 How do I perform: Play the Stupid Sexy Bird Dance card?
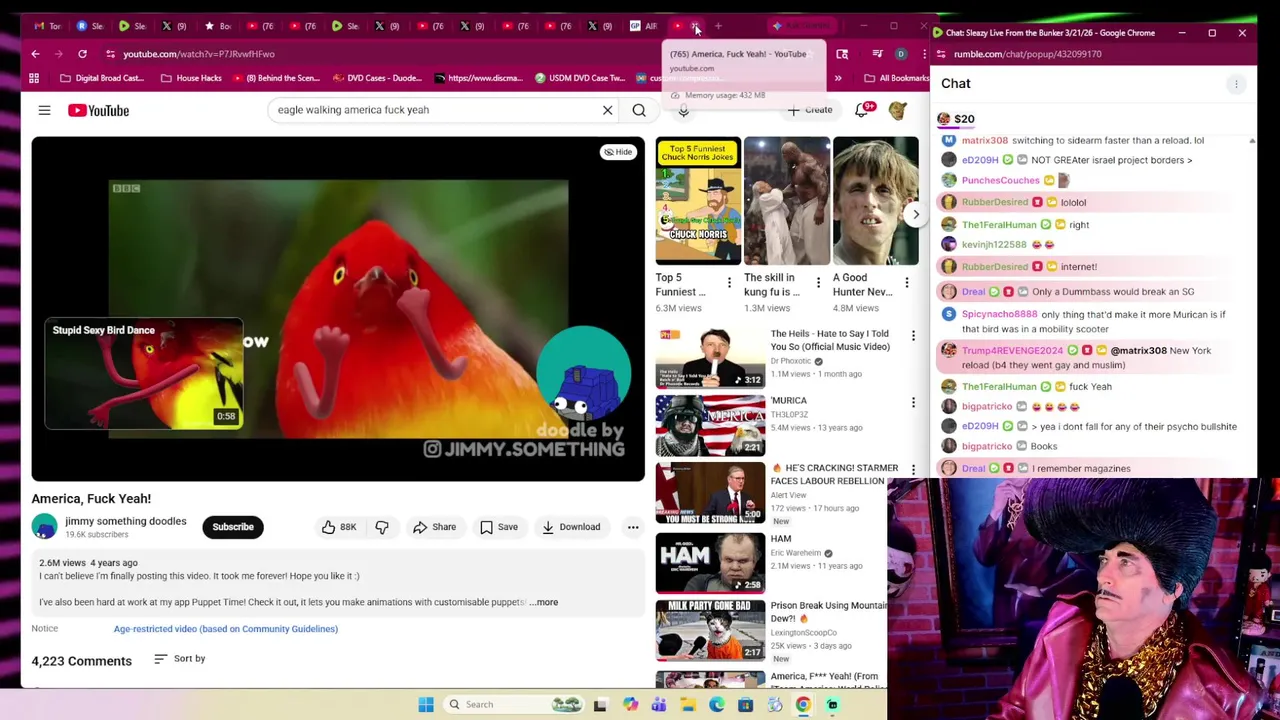[x=143, y=374]
